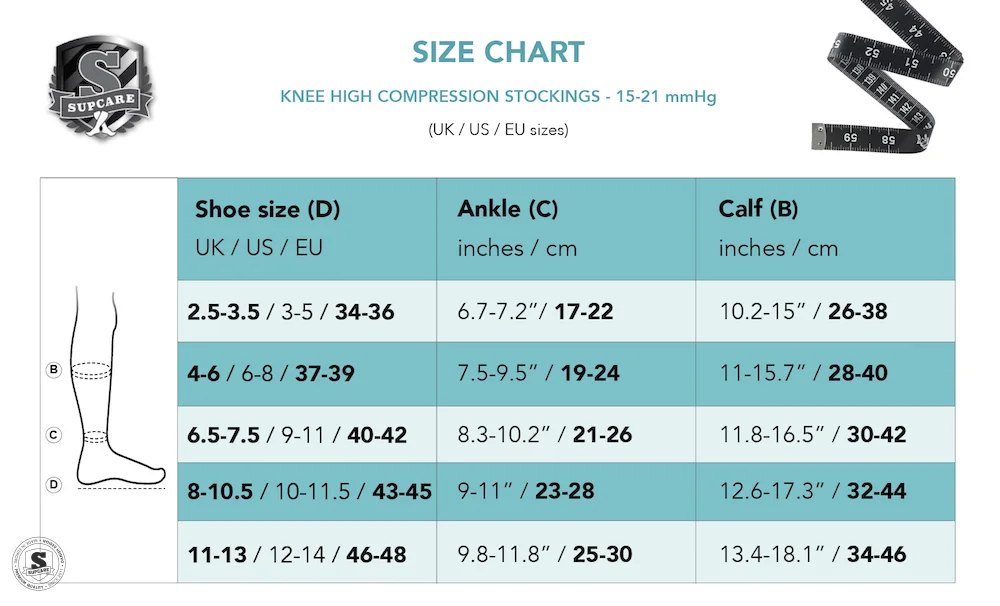Click the circled B calf marker

click(54, 371)
